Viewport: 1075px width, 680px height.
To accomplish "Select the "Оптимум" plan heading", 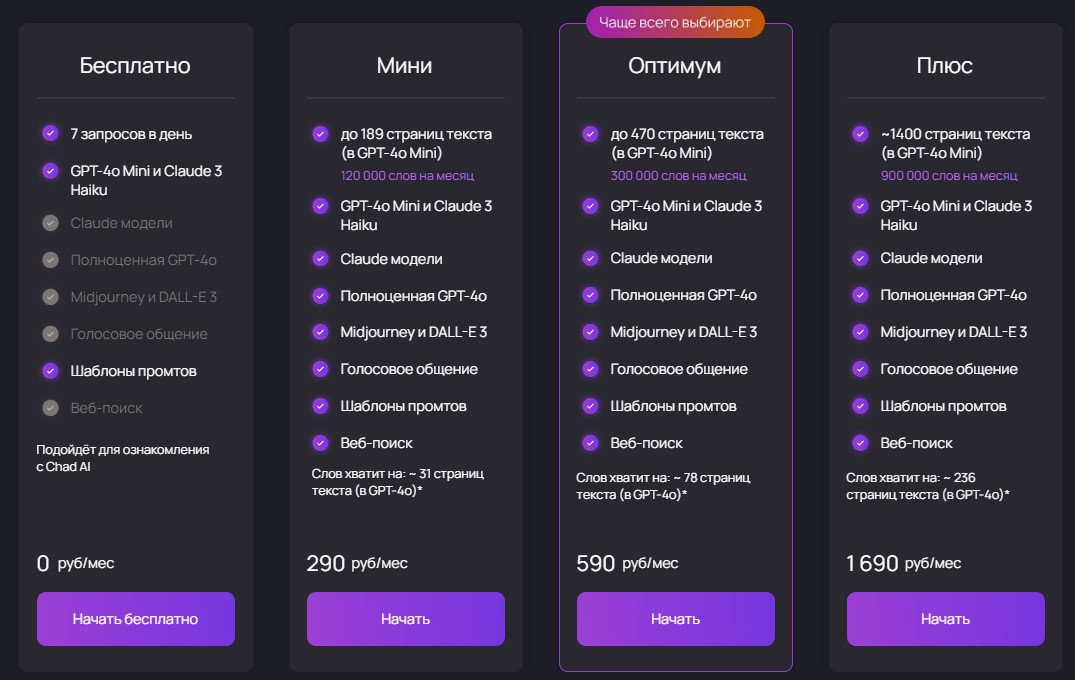I will (x=675, y=66).
